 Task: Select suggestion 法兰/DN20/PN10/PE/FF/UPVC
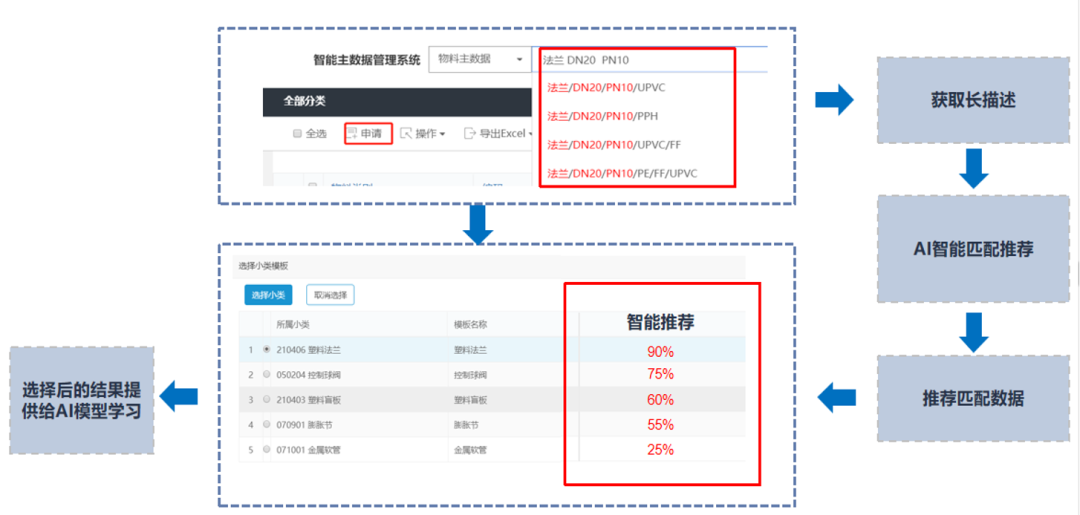coord(622,173)
